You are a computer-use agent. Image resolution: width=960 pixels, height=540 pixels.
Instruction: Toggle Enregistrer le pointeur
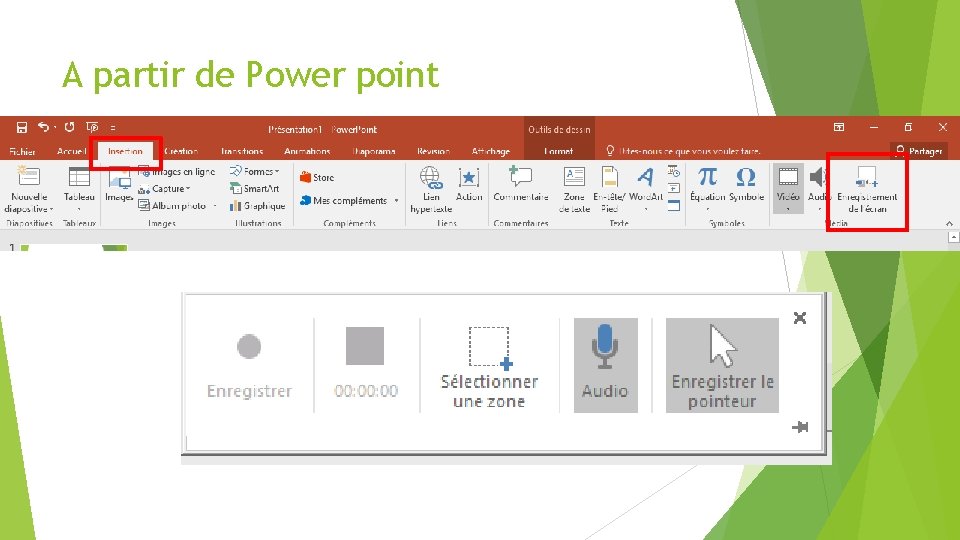click(x=722, y=365)
